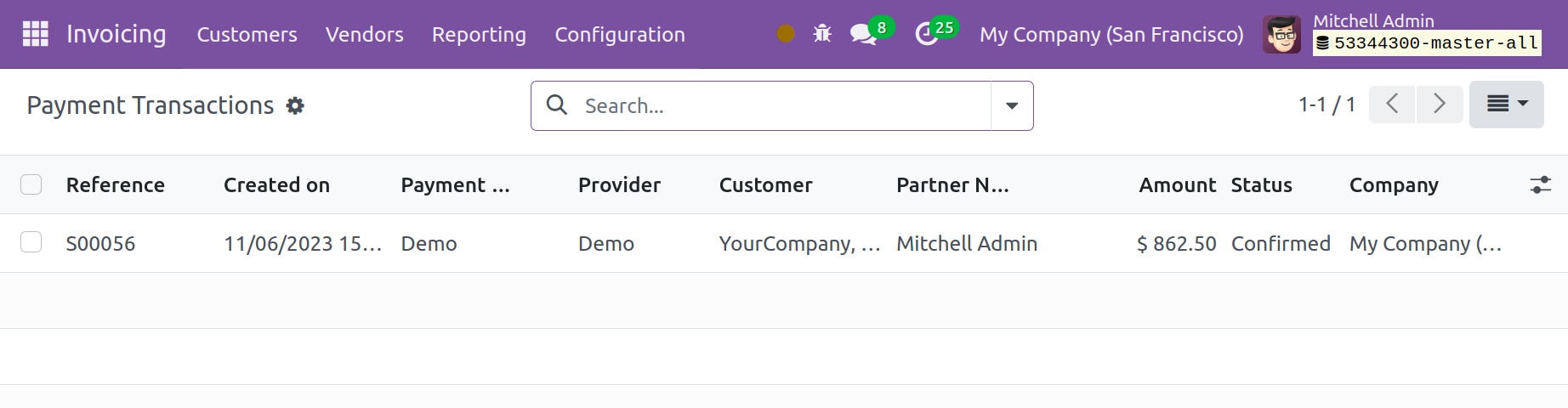
Task: Open the Customers menu
Action: [247, 35]
